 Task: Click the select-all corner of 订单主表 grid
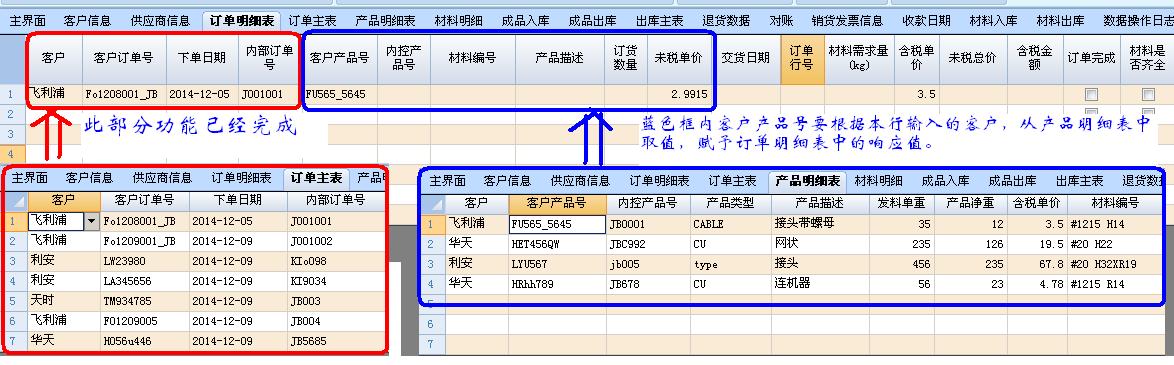coord(14,201)
